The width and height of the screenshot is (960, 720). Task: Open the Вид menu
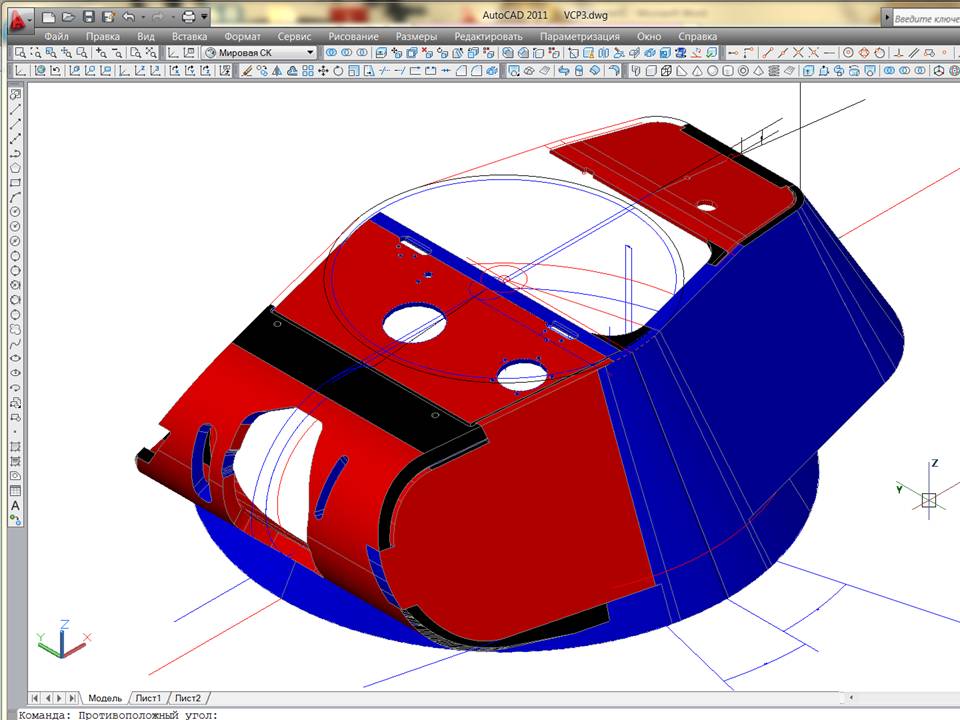[146, 37]
